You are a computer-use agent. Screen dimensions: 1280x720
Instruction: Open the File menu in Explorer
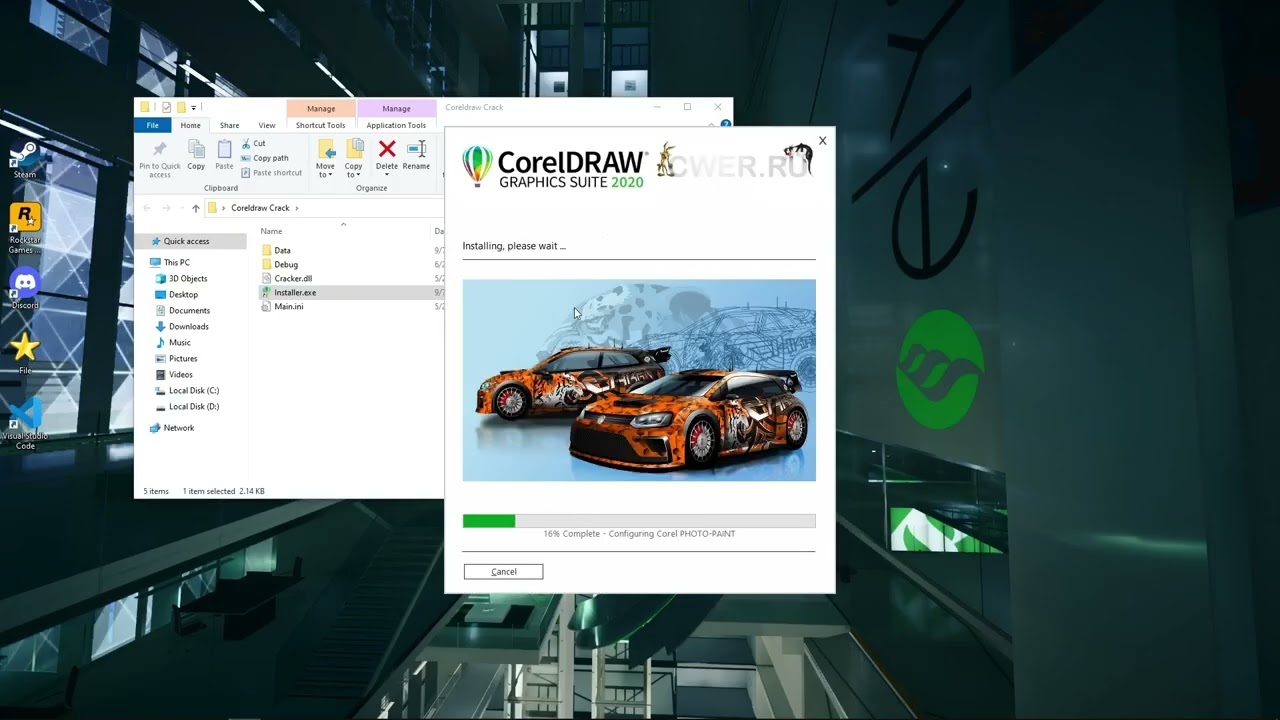(x=152, y=125)
